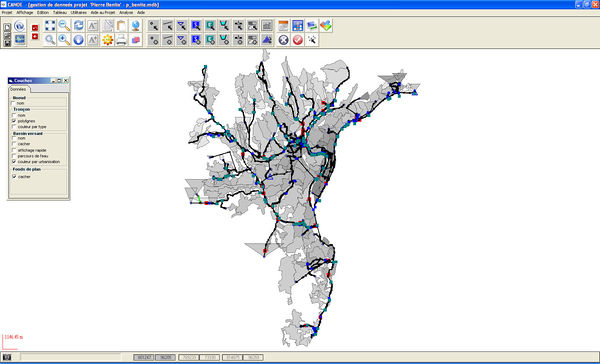The height and width of the screenshot is (364, 600).
Task: Select the Données tab in Couches panel
Action: 18,89
